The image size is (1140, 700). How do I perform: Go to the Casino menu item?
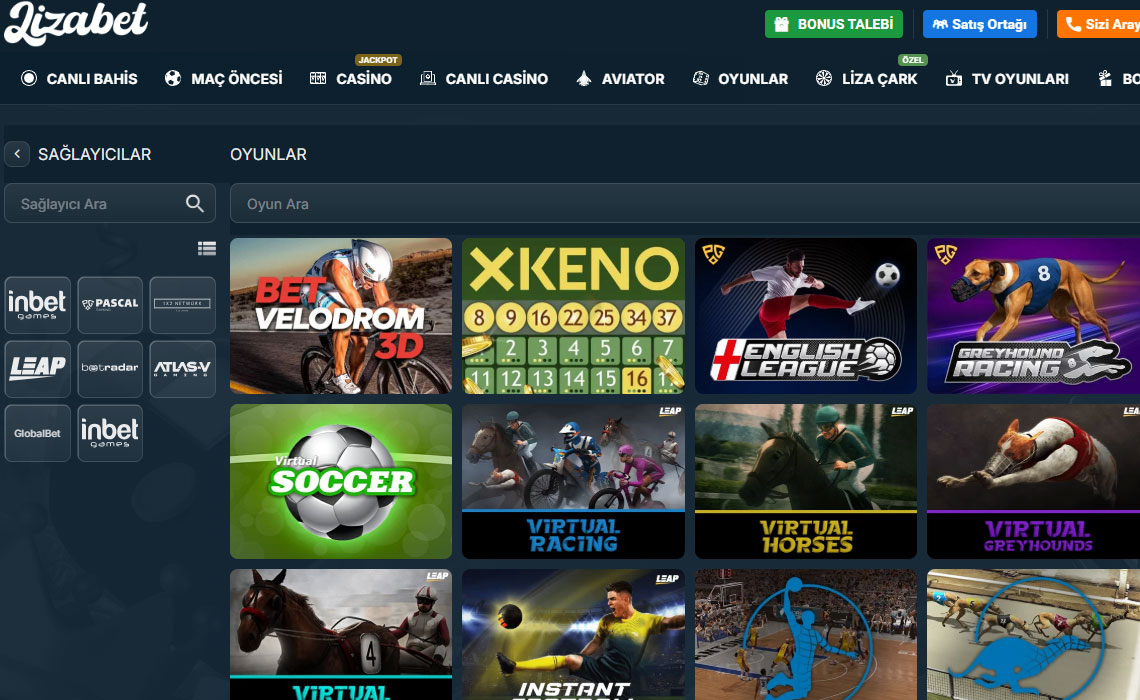[350, 79]
